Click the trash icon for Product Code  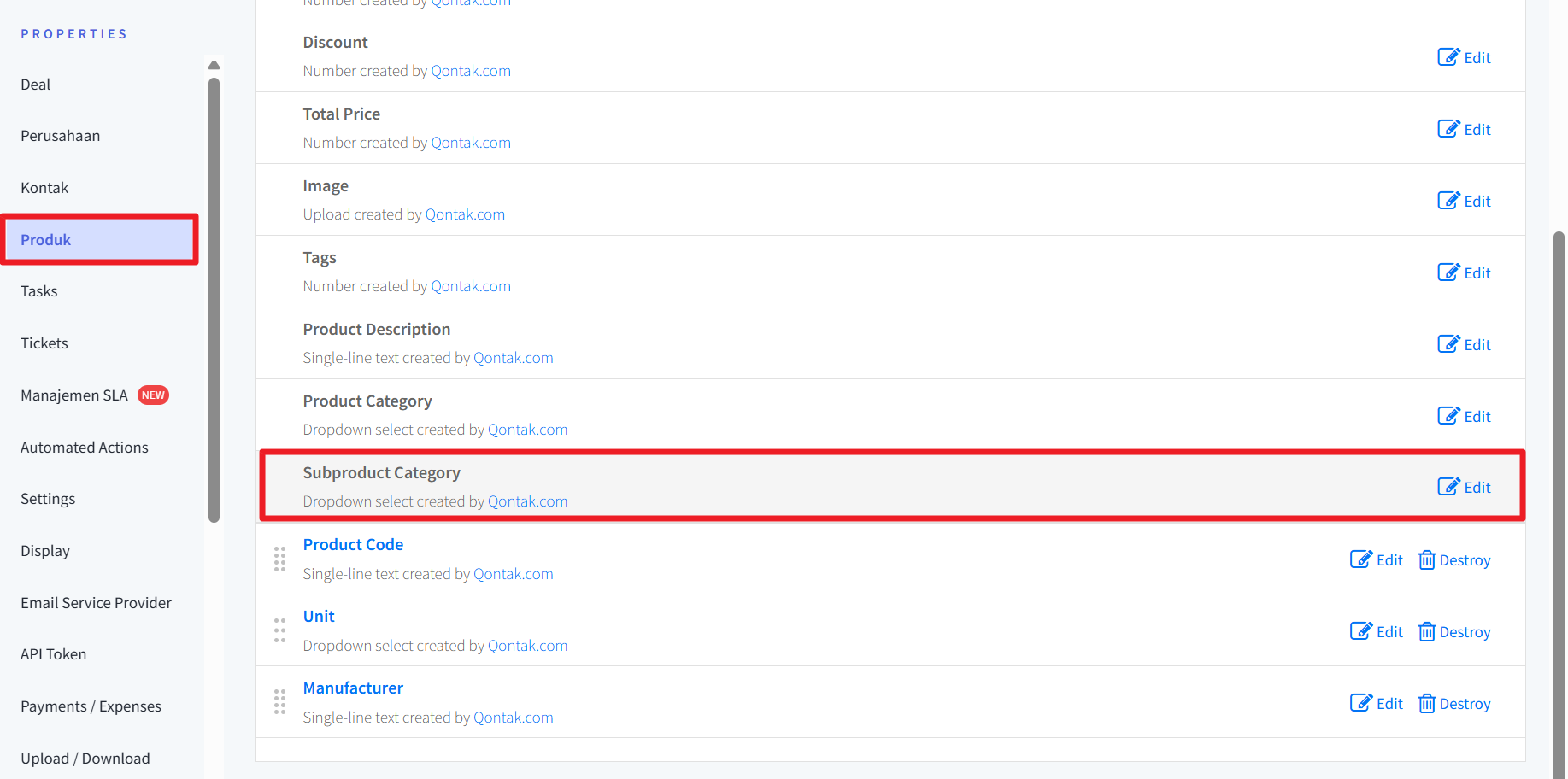click(1426, 560)
